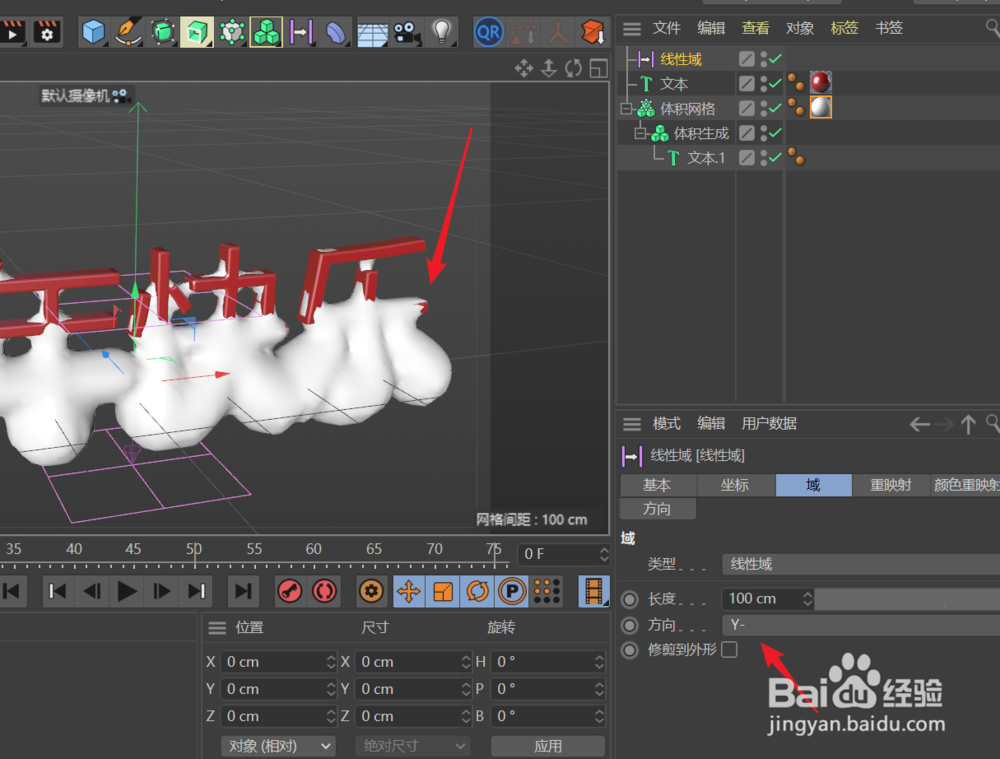Switch to the 基本 tab

657,485
